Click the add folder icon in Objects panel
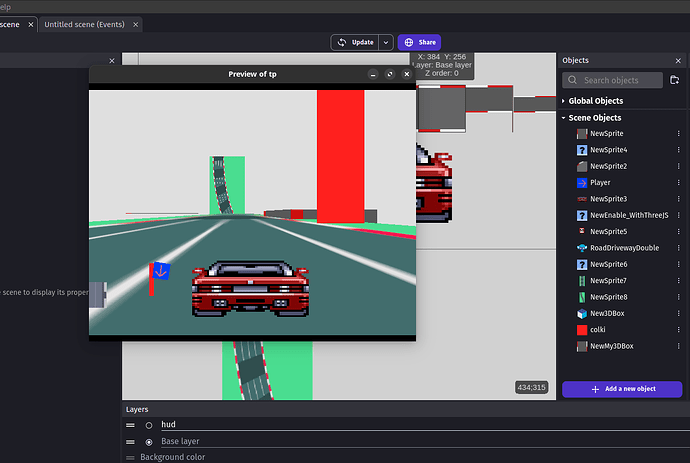Screen dimensions: 690x463 674,80
